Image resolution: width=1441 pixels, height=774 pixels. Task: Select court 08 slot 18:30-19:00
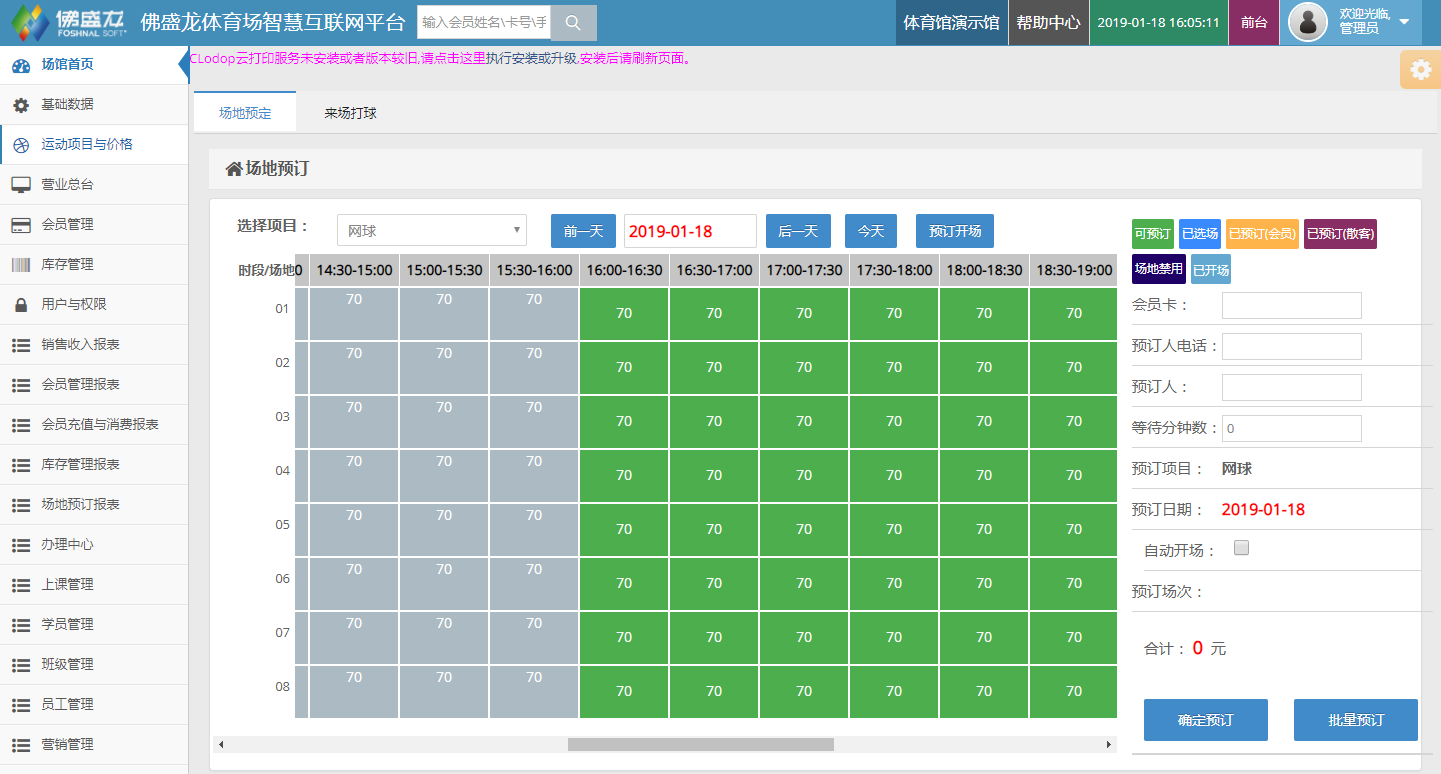pos(1074,691)
